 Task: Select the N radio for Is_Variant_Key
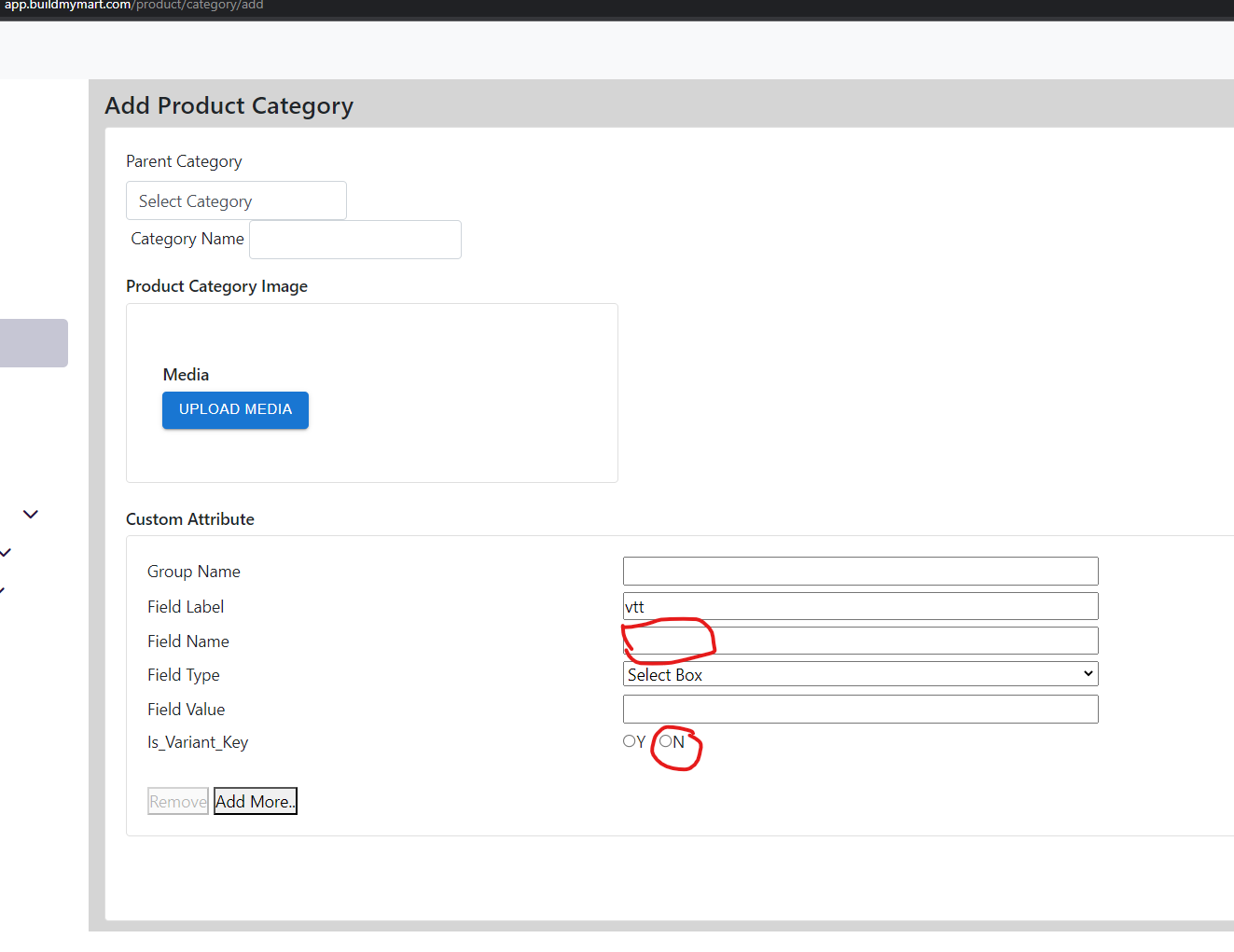pyautogui.click(x=666, y=741)
